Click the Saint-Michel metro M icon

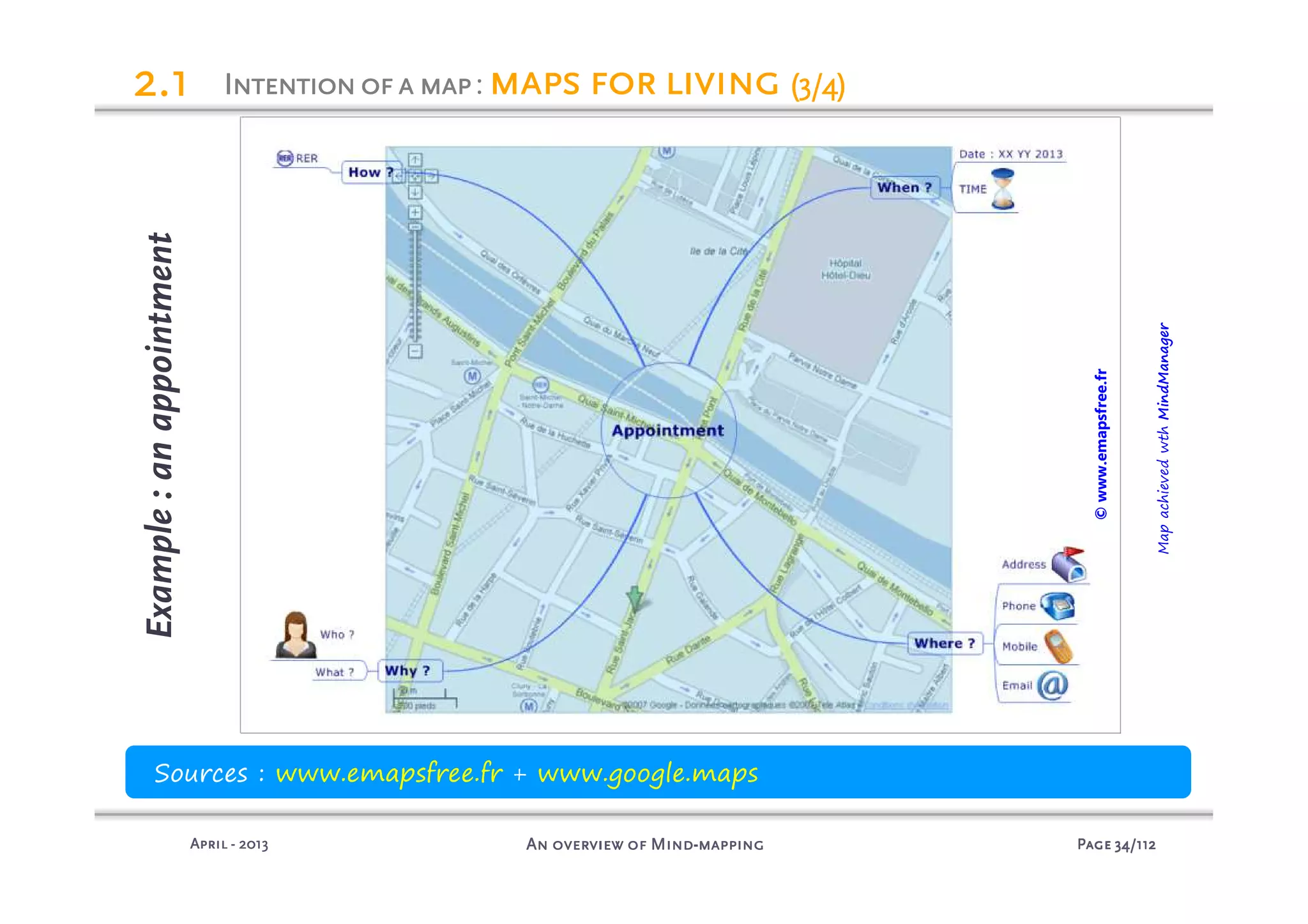(x=472, y=376)
